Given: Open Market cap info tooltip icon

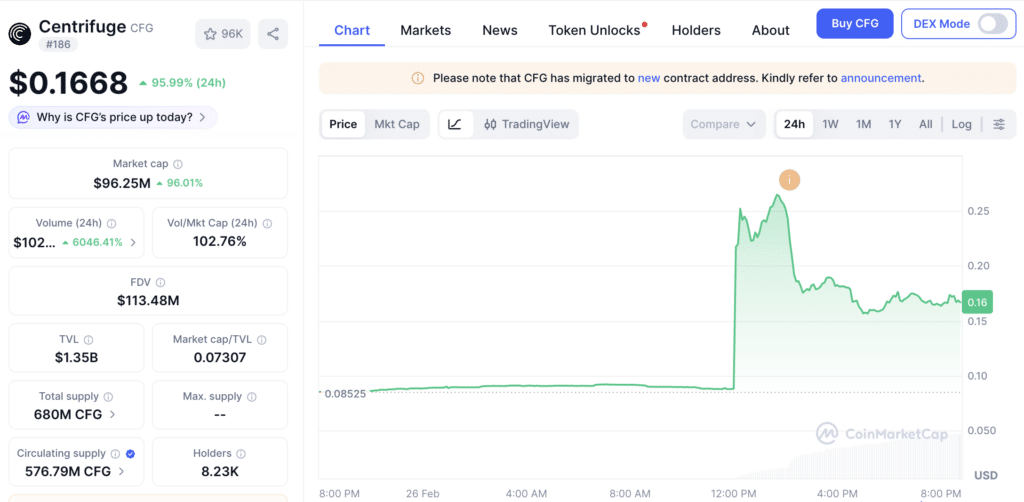Looking at the screenshot, I should pos(178,164).
